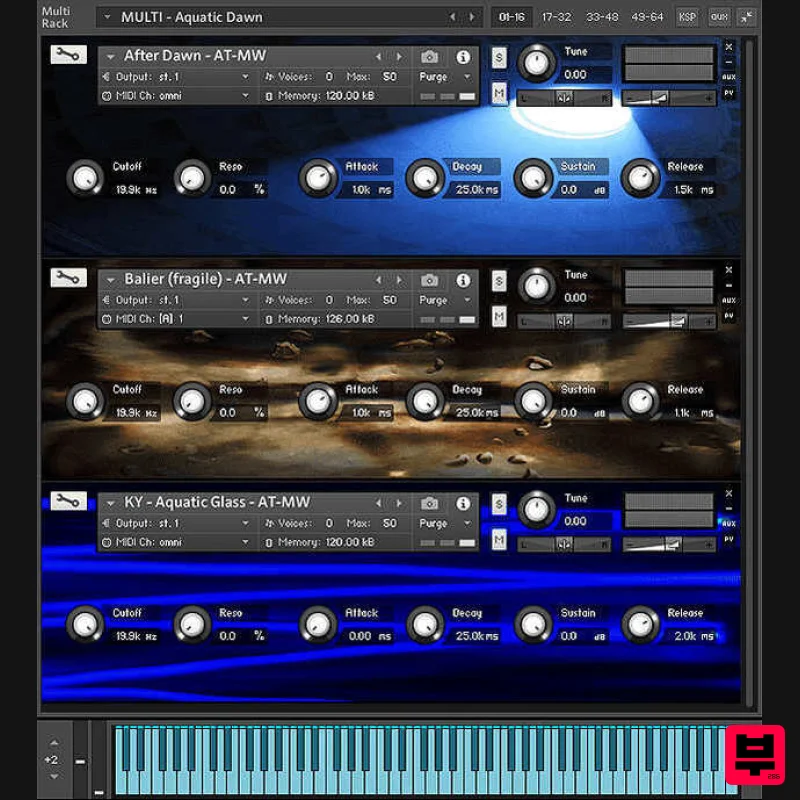The width and height of the screenshot is (800, 800).
Task: Purge samples for After Dawn
Action: tap(432, 75)
